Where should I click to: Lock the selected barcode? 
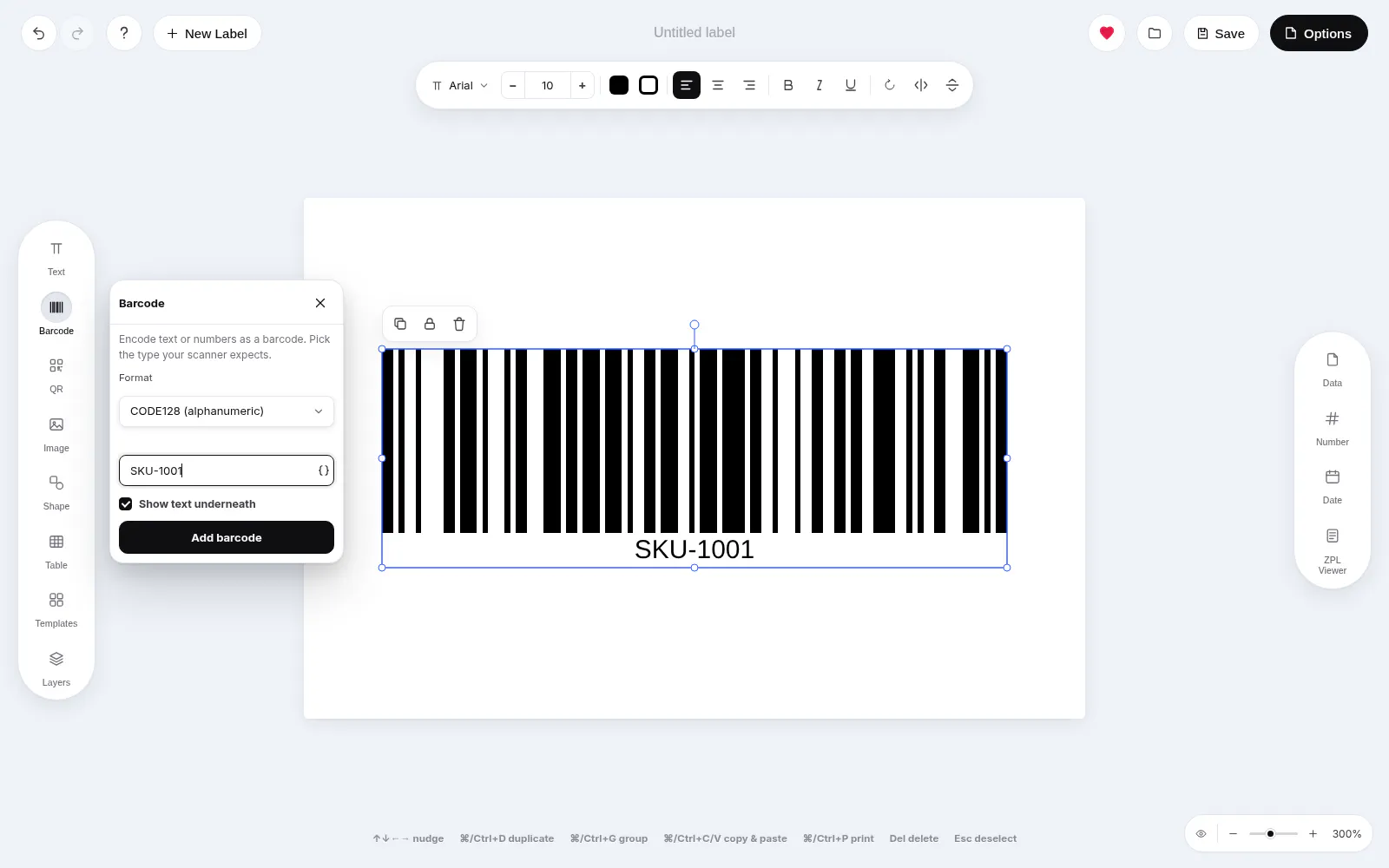pos(430,324)
